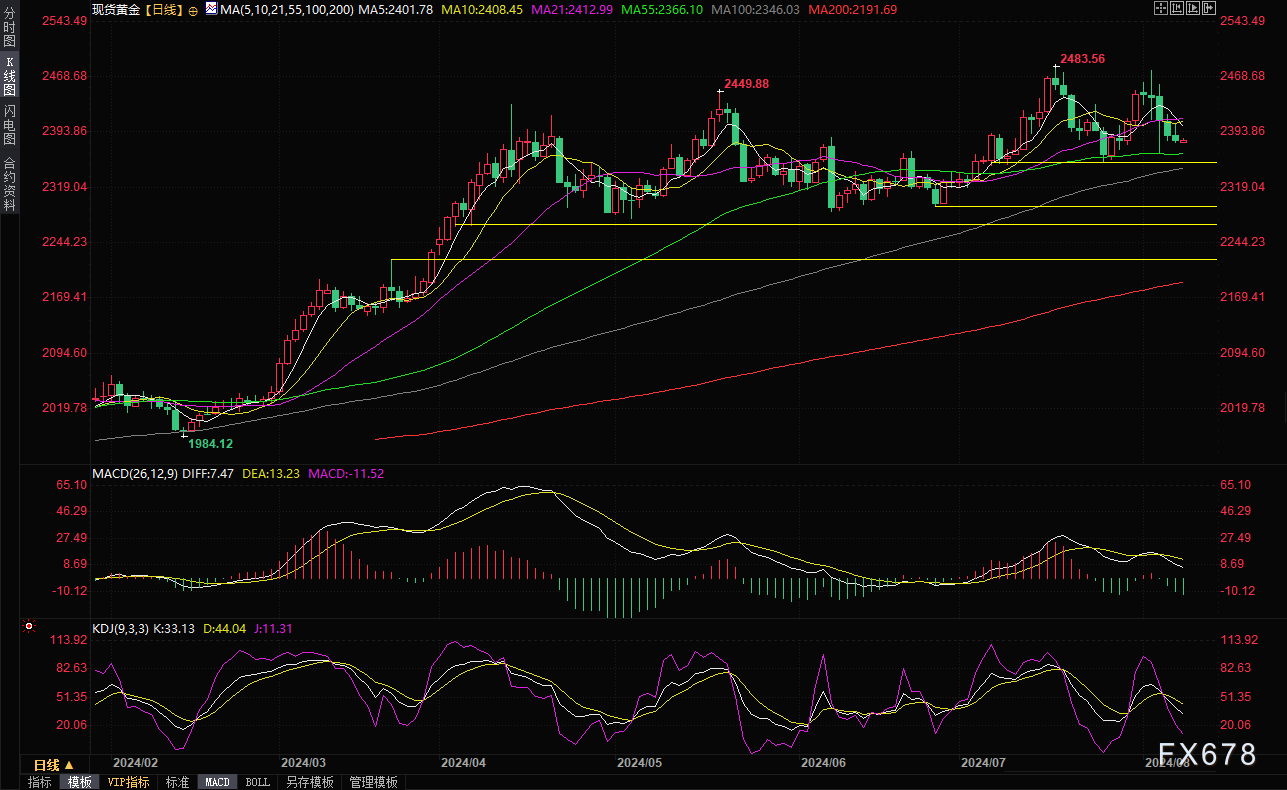Click the circled plus icon beside 日线
Viewport: 1287px width, 790px height.
pyautogui.click(x=192, y=9)
